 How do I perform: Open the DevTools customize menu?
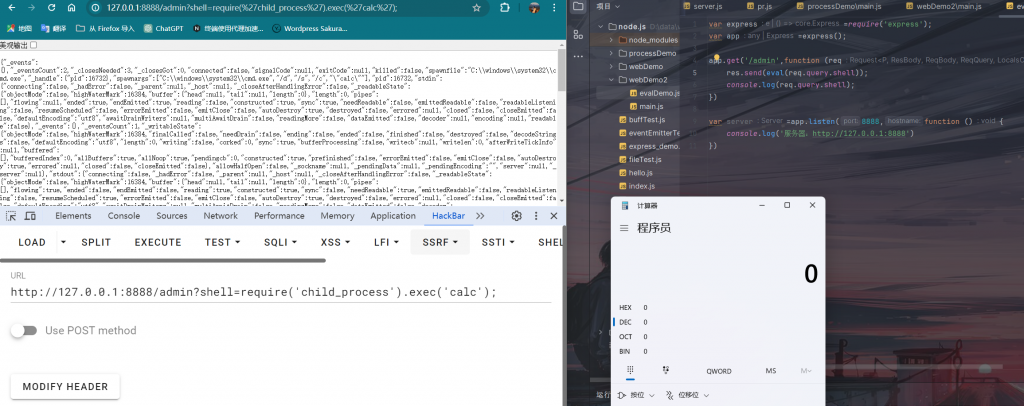coord(536,216)
